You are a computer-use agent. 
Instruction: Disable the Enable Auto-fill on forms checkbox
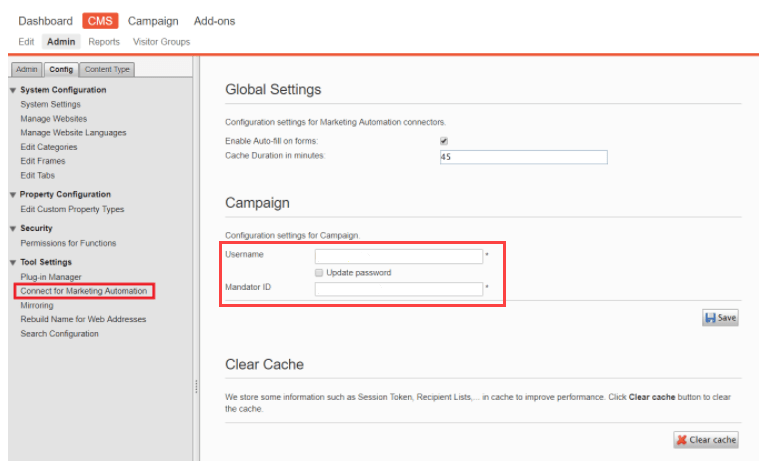pos(444,141)
